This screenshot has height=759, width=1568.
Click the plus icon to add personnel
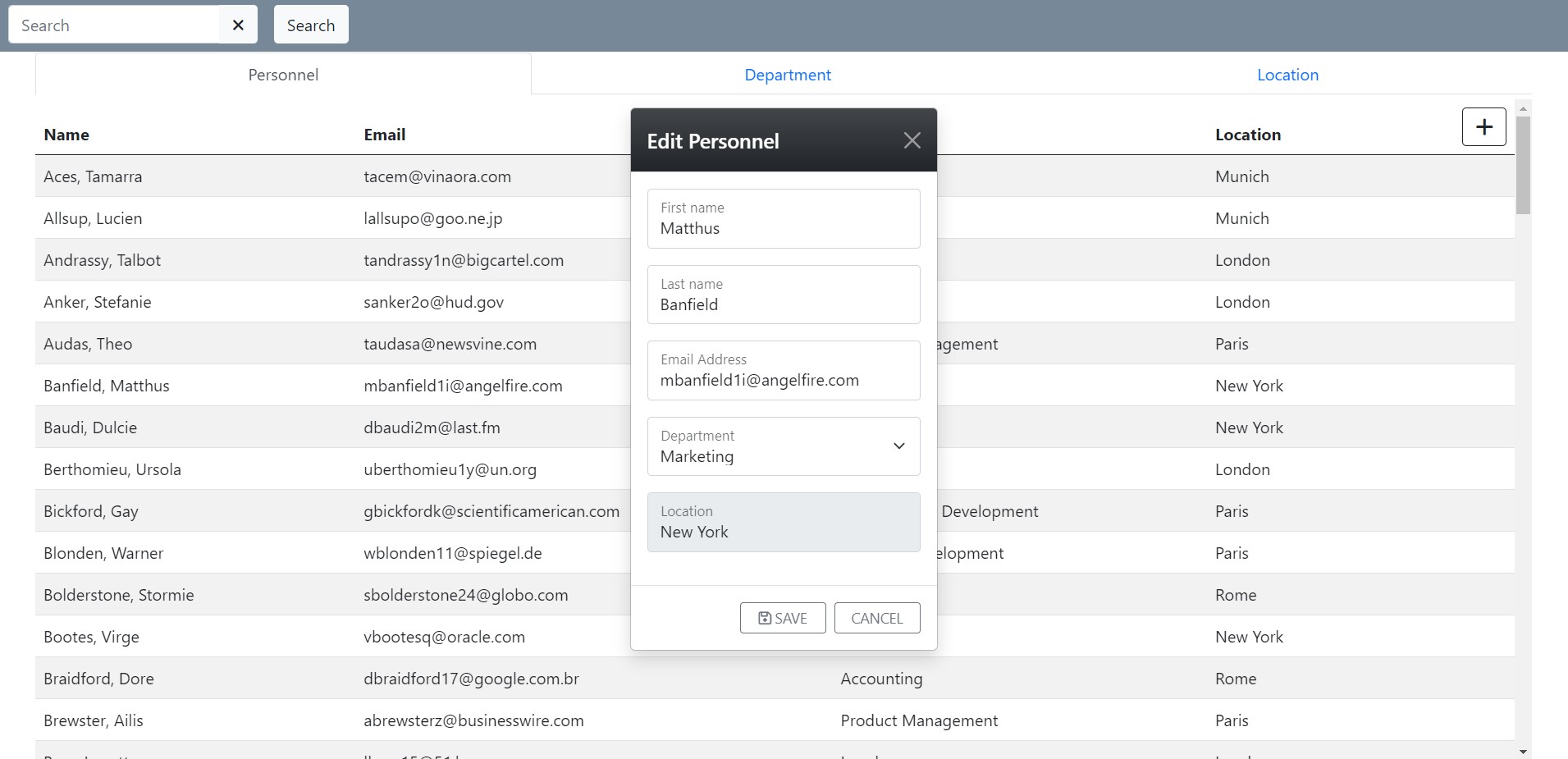[1483, 127]
